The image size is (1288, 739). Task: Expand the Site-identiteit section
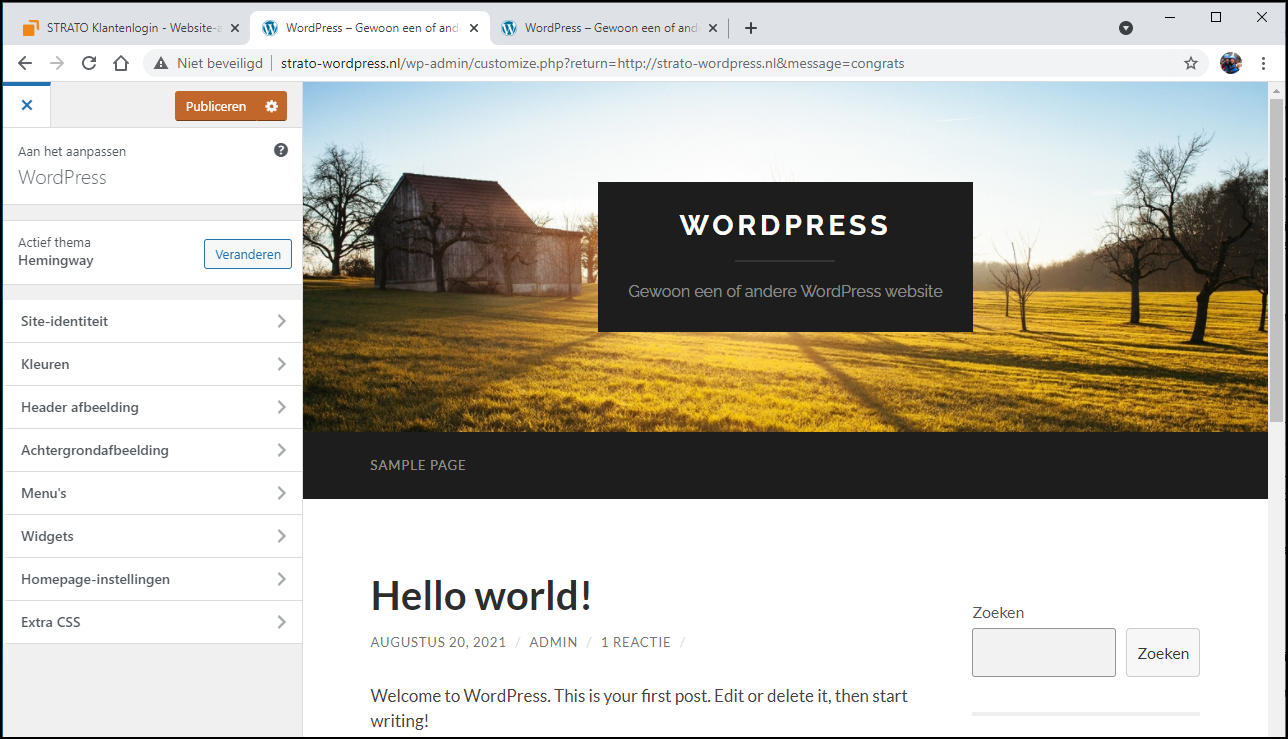(153, 321)
